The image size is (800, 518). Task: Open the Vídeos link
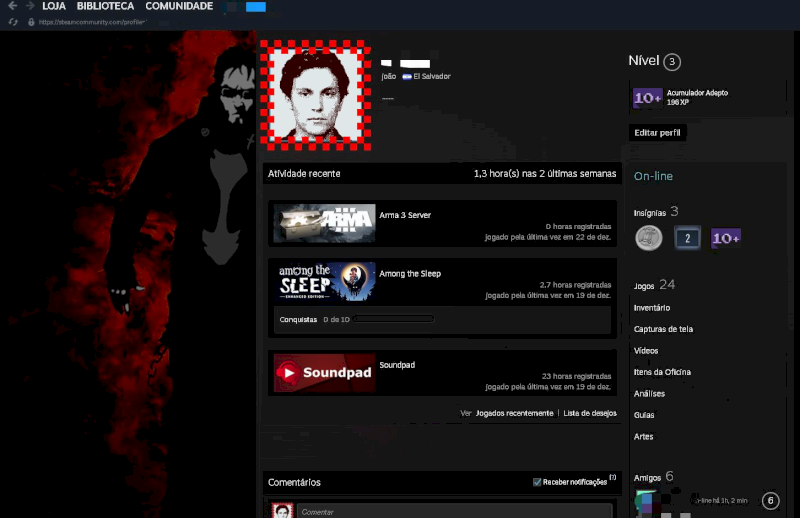coord(646,351)
